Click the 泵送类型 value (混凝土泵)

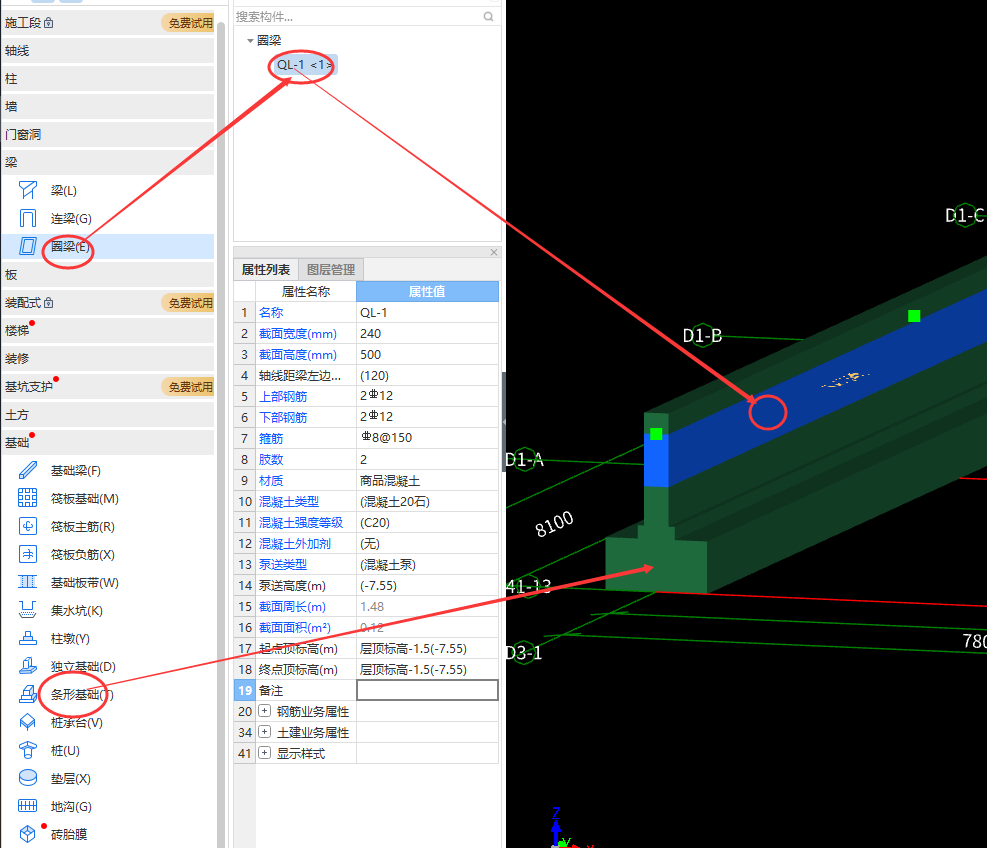[x=427, y=565]
